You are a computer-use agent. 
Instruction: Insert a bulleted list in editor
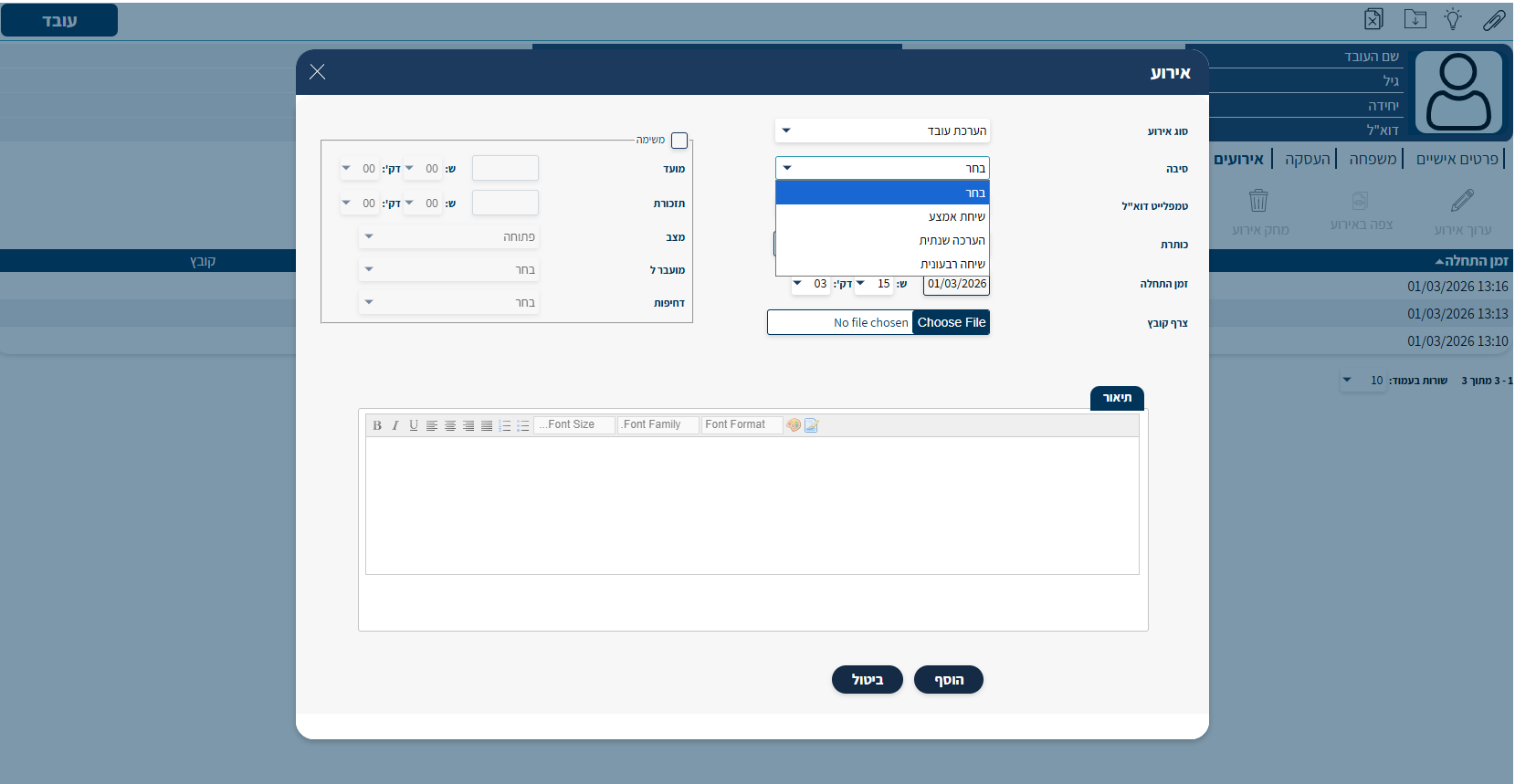[523, 425]
